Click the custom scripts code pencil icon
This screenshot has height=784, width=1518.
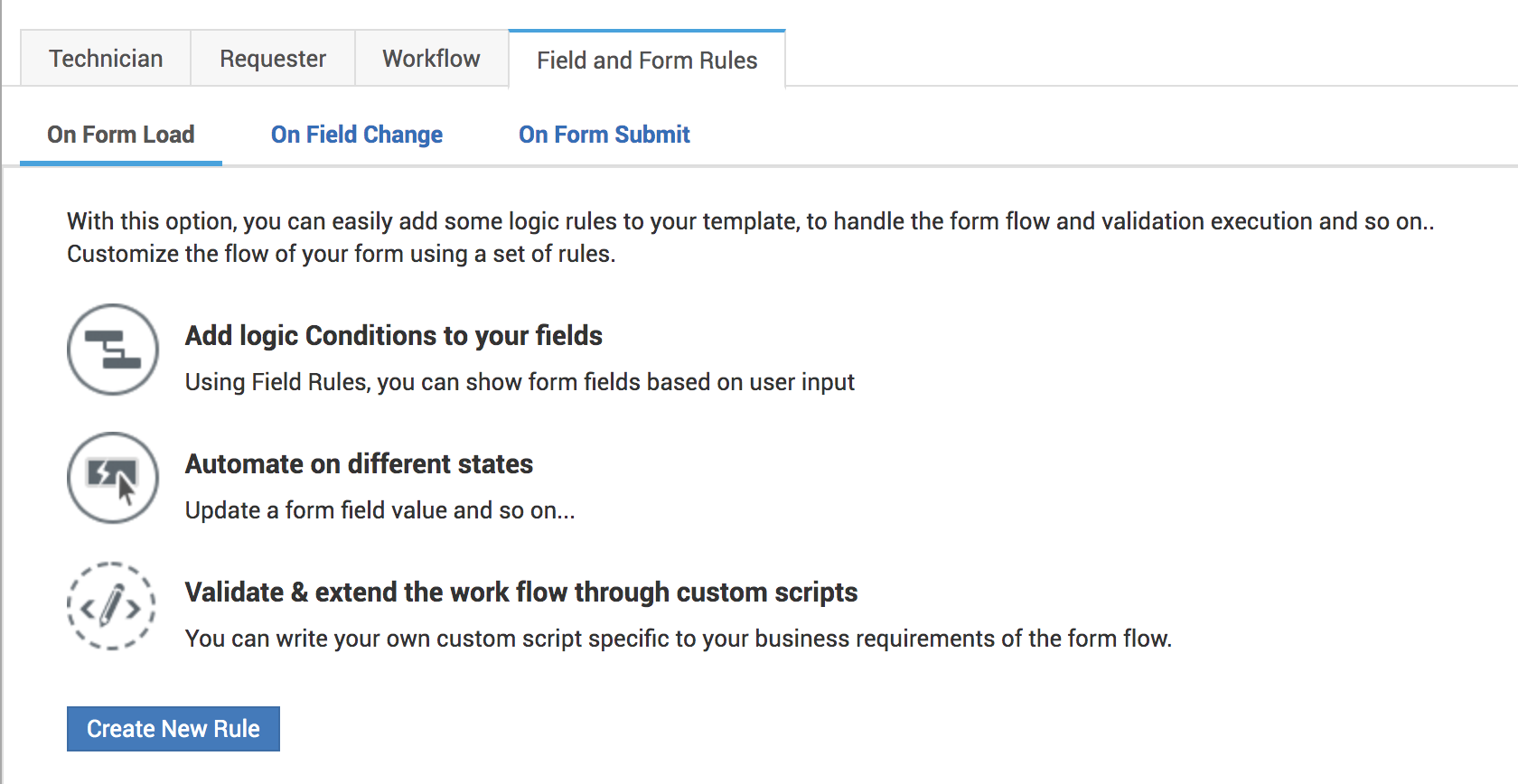[111, 606]
